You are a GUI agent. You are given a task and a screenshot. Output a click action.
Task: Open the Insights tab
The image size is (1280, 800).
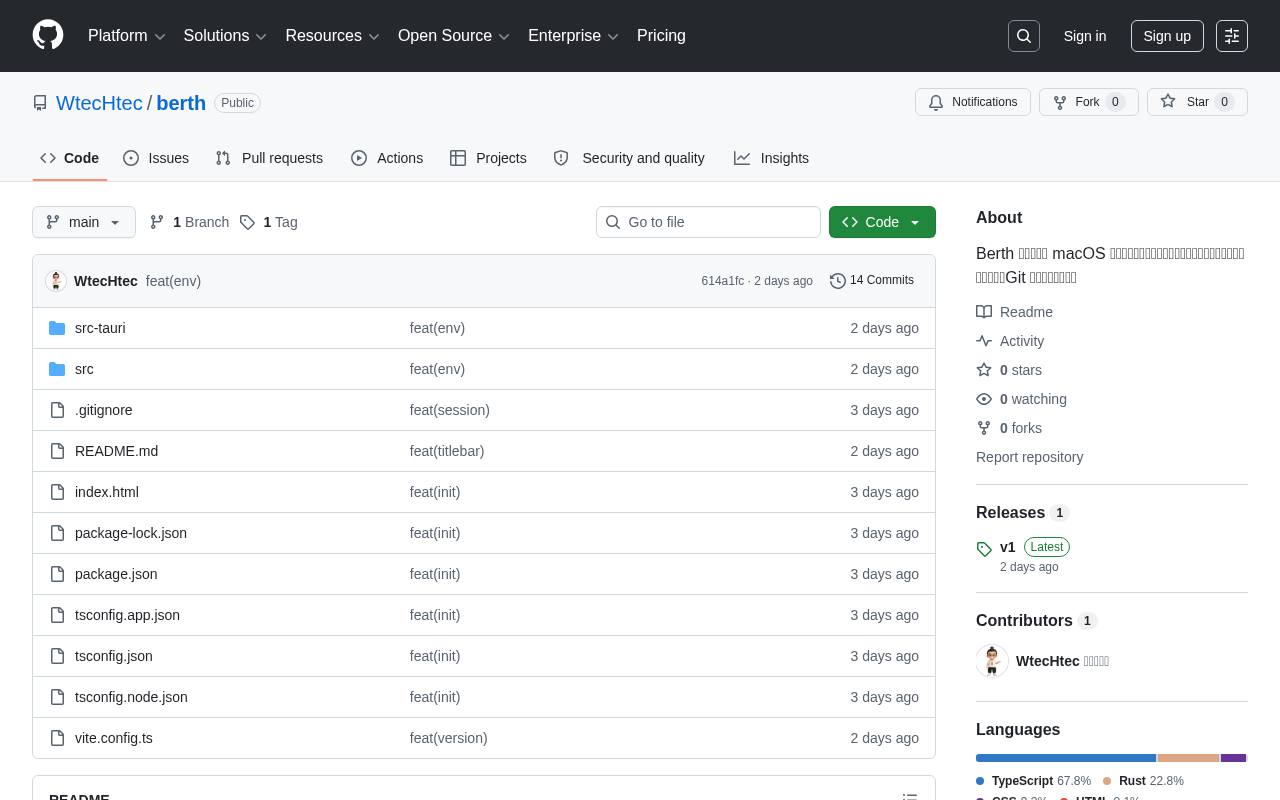pyautogui.click(x=771, y=158)
